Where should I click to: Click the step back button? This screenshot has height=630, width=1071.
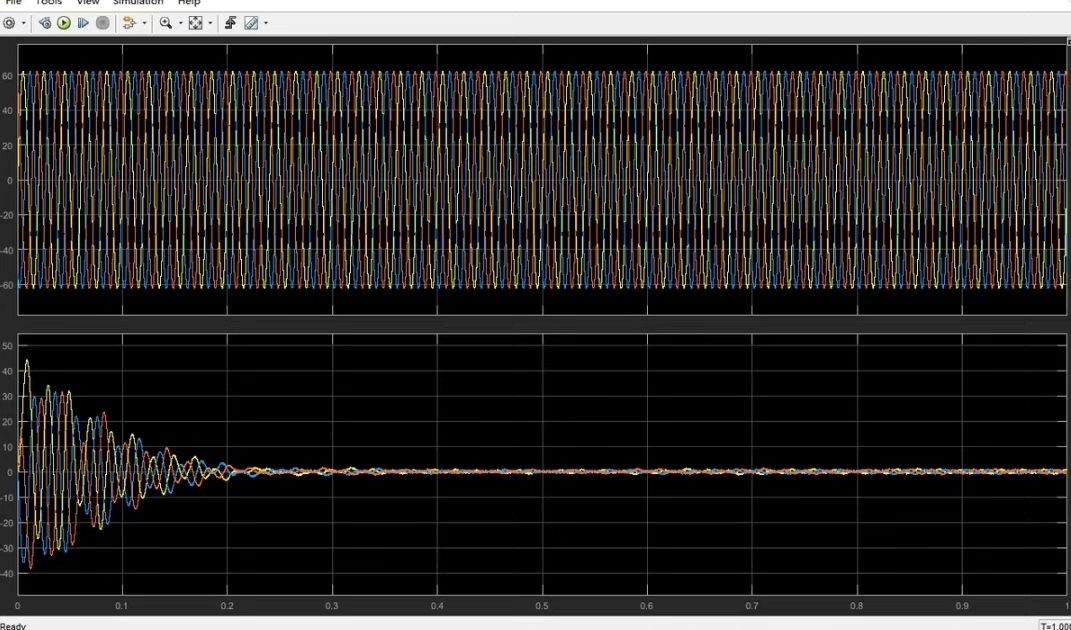45,23
